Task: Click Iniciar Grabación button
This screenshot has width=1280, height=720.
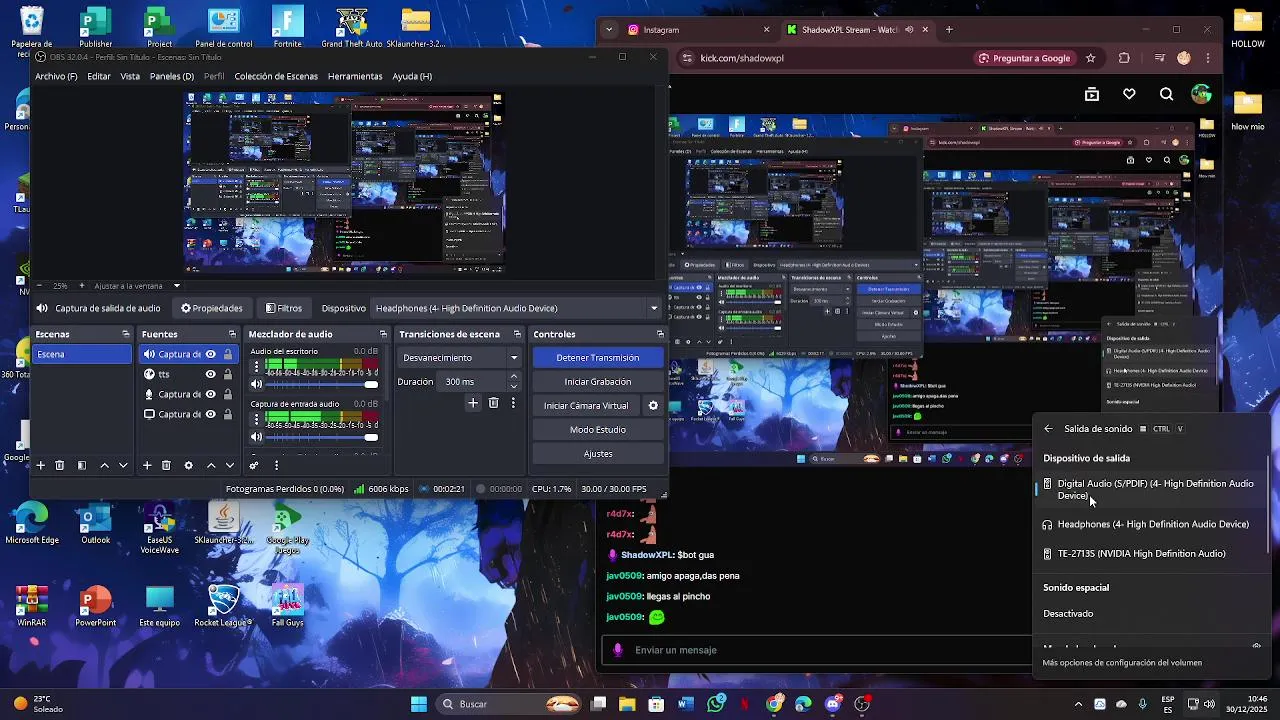Action: click(598, 381)
